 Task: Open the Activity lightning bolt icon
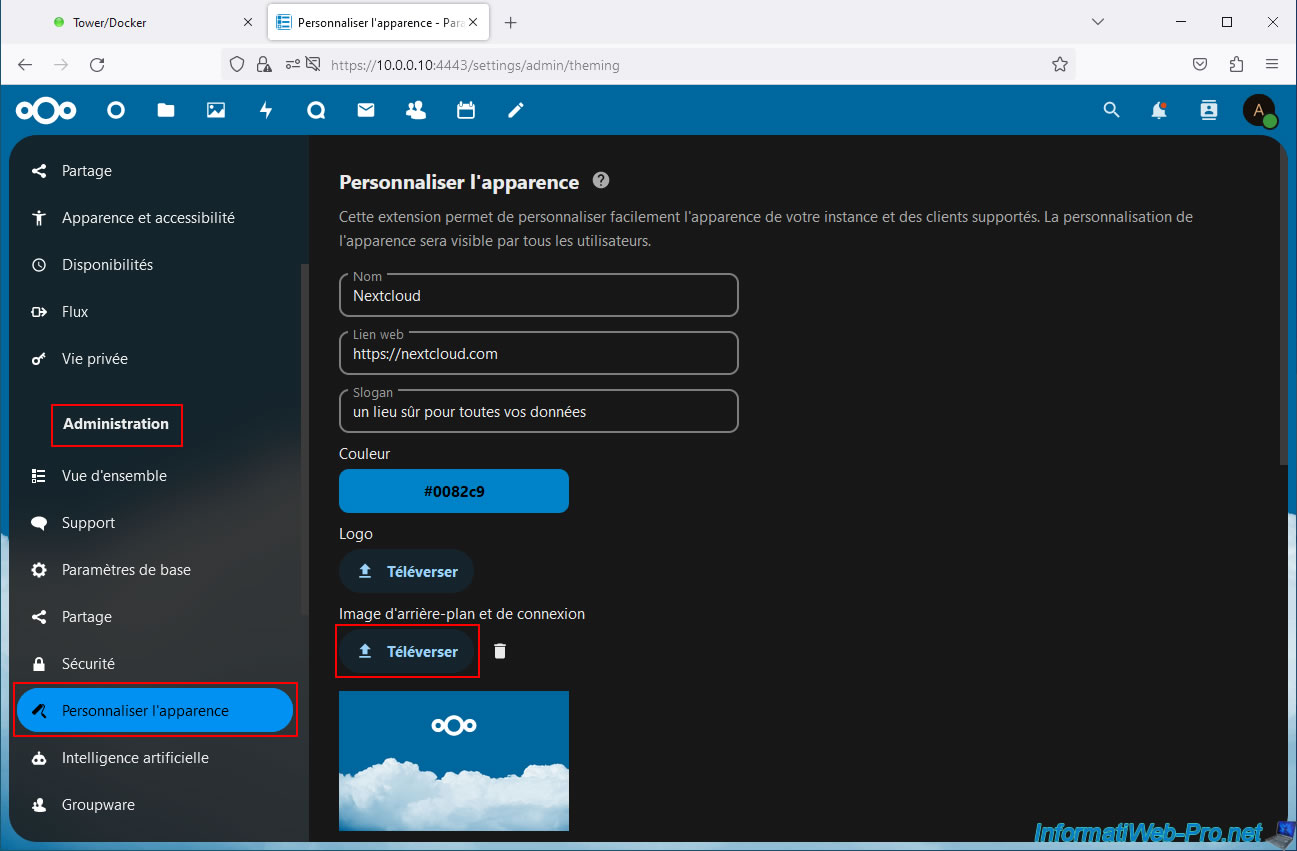coord(266,111)
